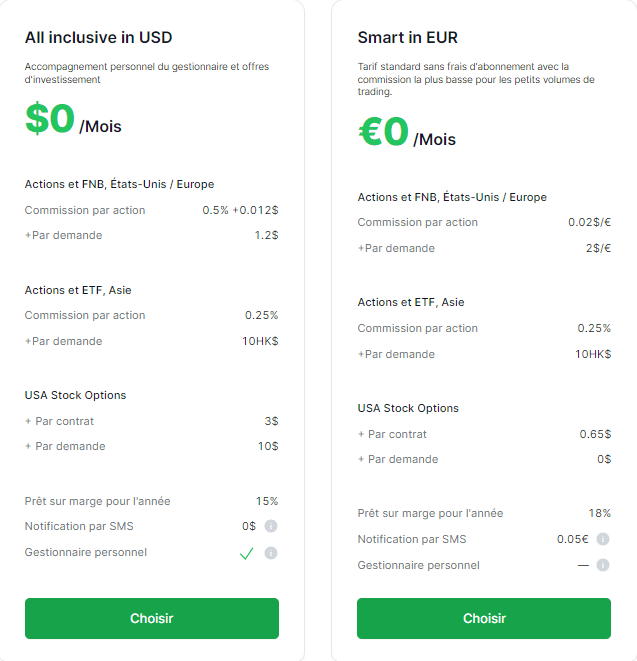This screenshot has height=661, width=637.
Task: Click info icon in Smart plan's Gestionnaire personnel row
Action: tap(602, 565)
